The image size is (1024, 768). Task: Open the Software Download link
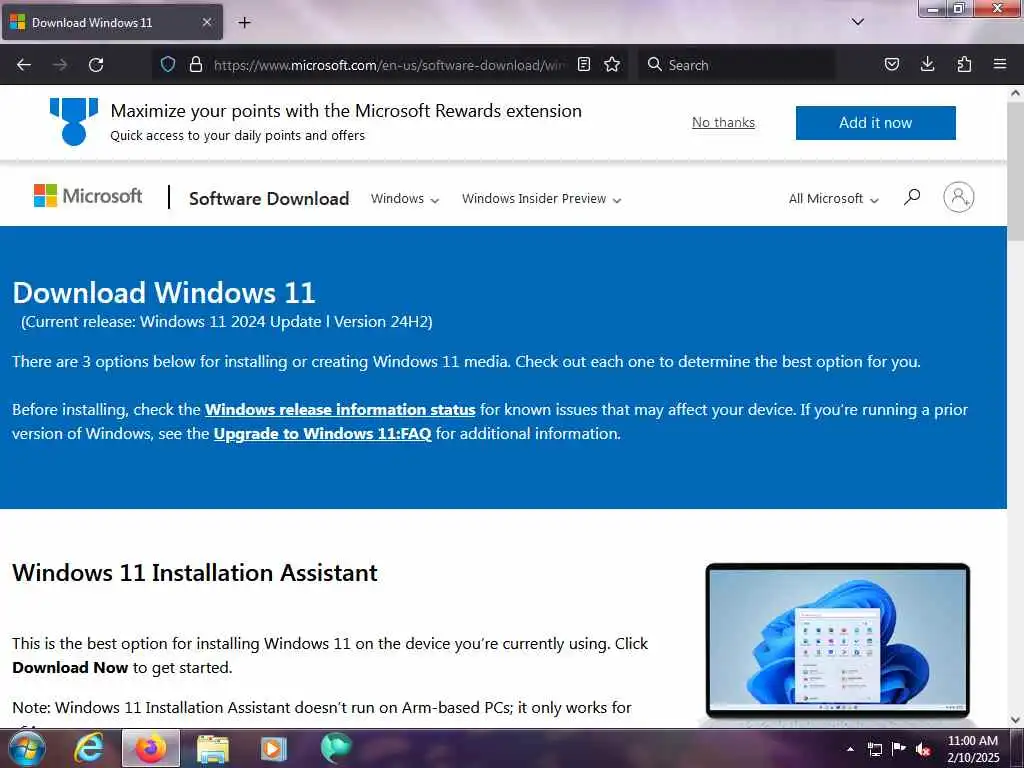click(269, 199)
